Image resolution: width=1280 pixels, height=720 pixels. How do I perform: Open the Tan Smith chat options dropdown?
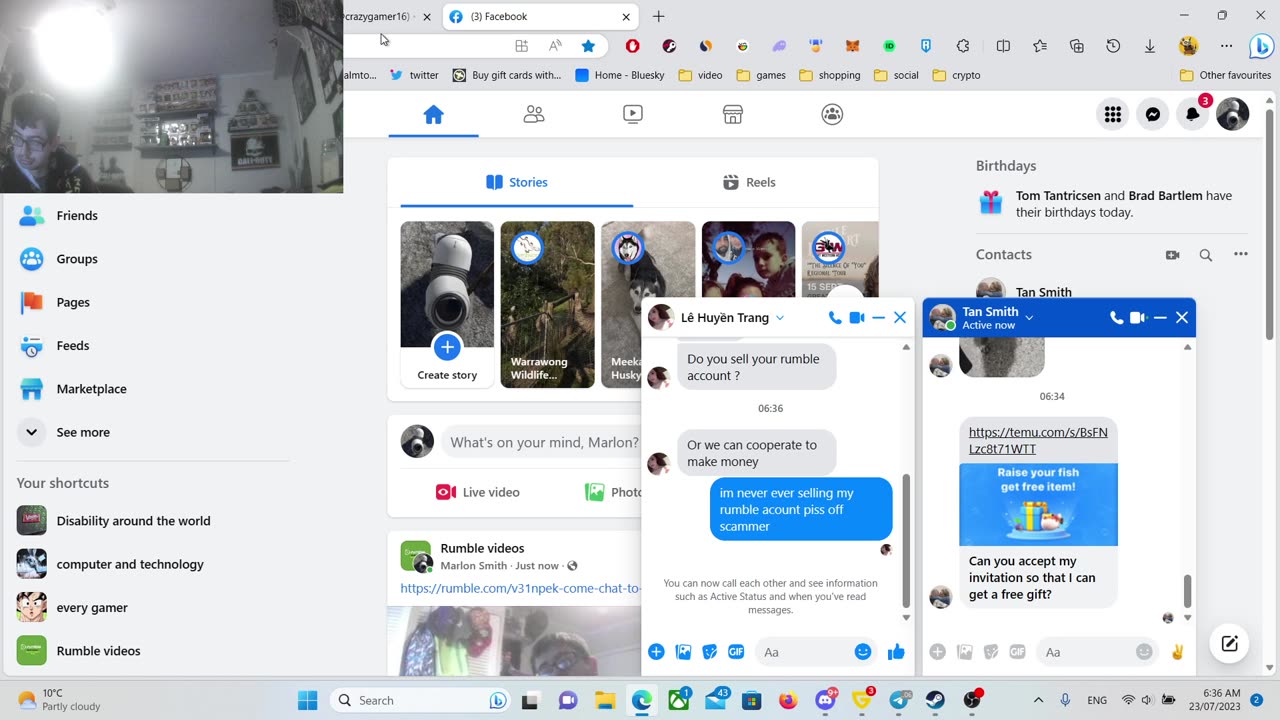(x=1029, y=317)
